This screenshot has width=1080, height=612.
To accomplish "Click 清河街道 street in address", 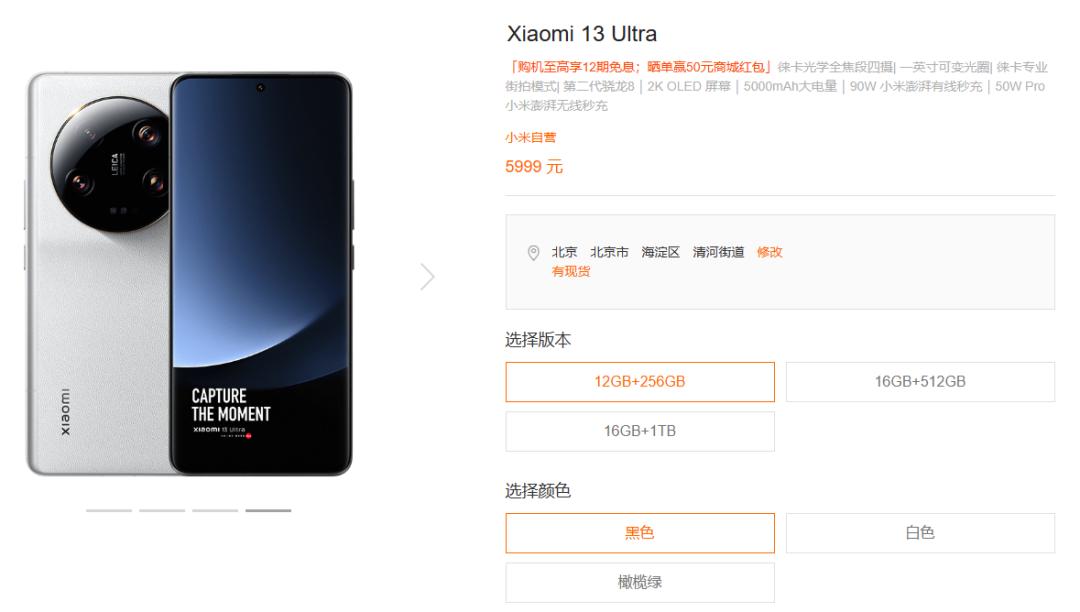I will coord(718,252).
